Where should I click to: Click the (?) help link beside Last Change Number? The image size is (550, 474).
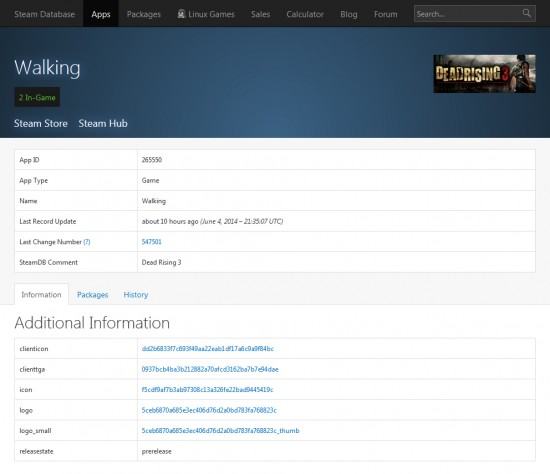coord(87,242)
